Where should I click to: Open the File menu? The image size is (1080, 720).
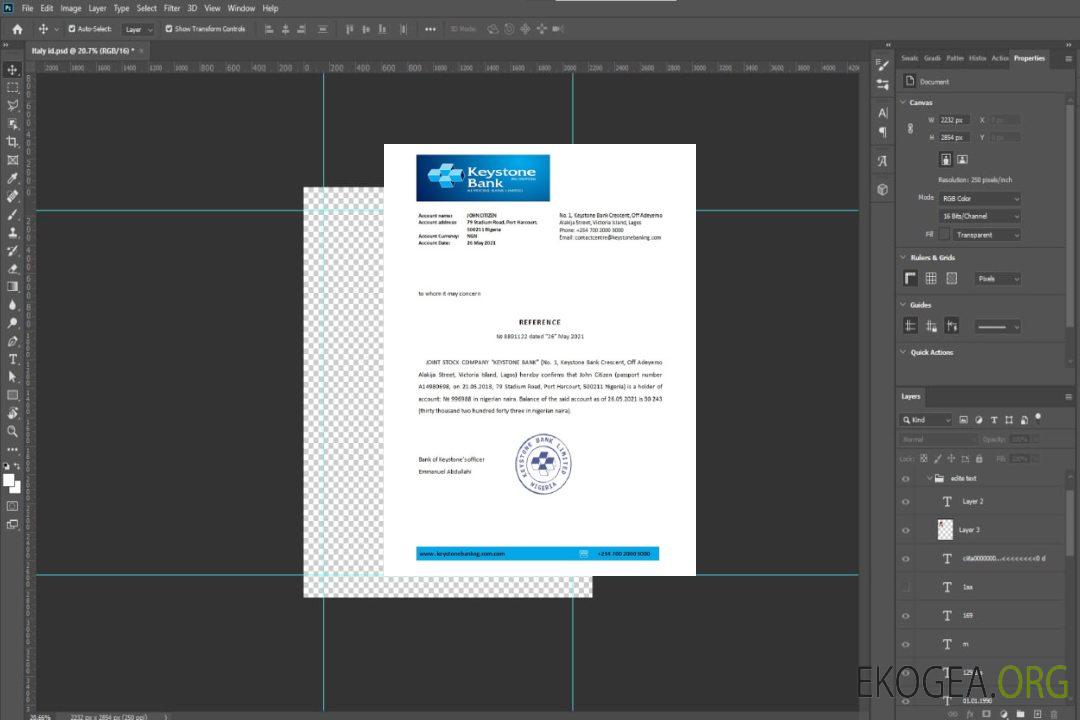tap(27, 8)
